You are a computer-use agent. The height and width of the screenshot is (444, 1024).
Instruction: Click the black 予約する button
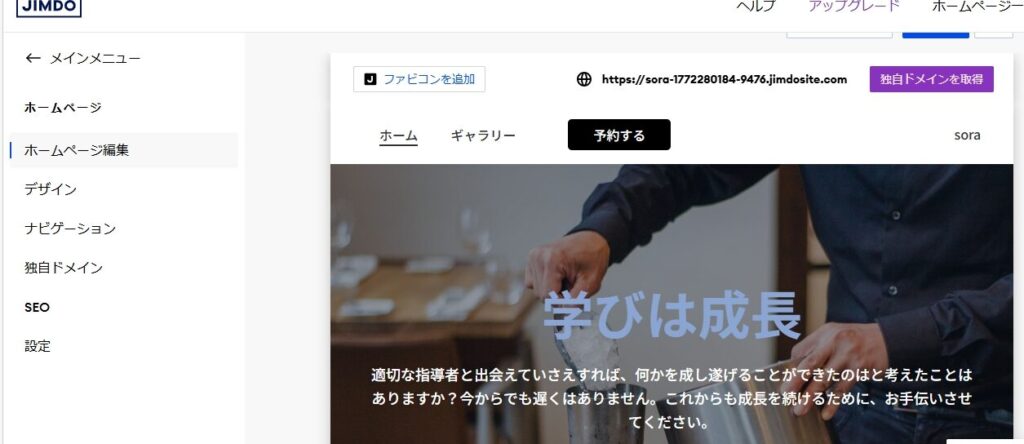pyautogui.click(x=619, y=135)
